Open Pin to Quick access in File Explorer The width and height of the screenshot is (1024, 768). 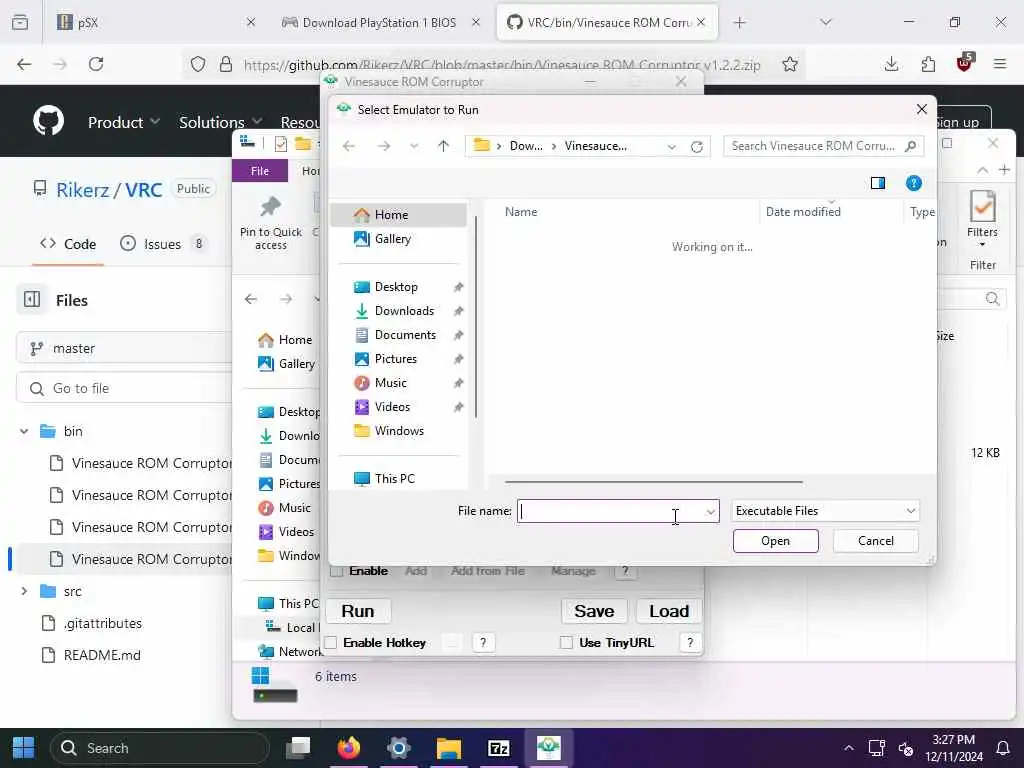tap(270, 223)
